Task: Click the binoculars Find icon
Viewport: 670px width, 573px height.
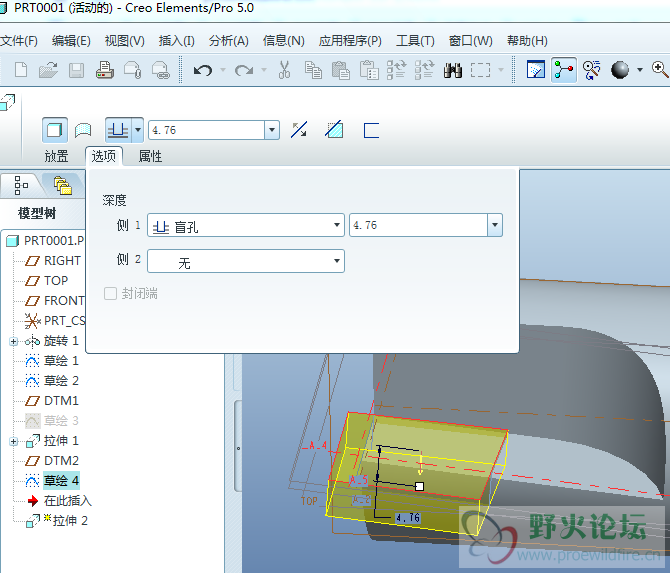Action: point(453,70)
